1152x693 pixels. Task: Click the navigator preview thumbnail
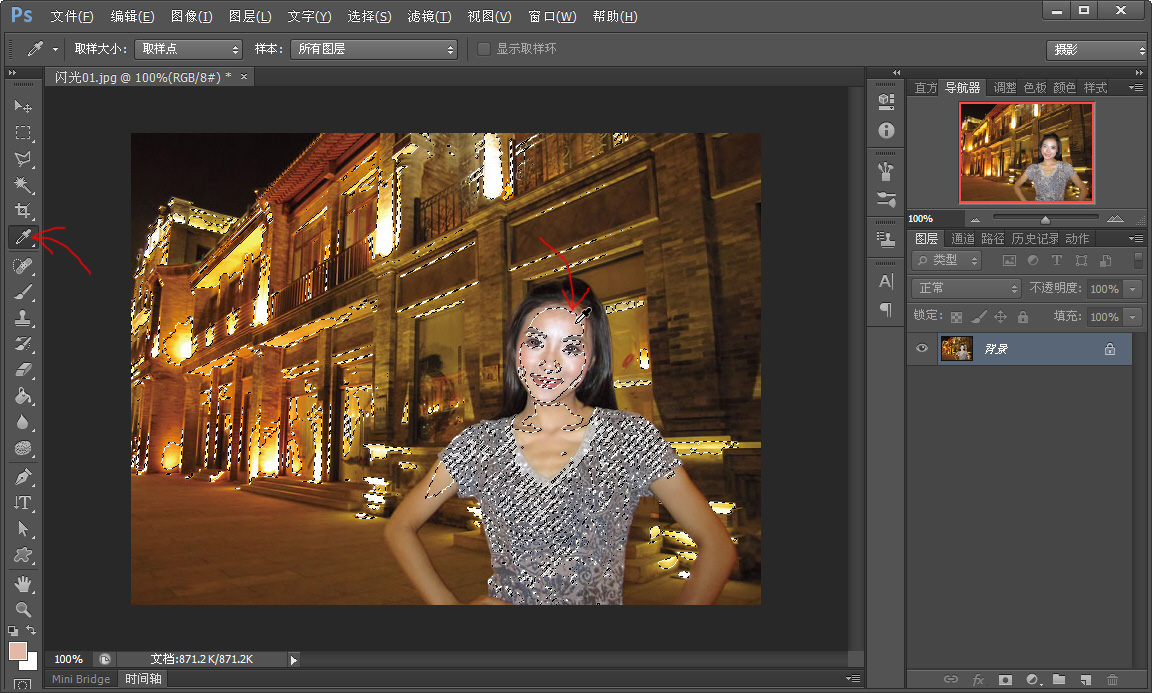pyautogui.click(x=1026, y=152)
